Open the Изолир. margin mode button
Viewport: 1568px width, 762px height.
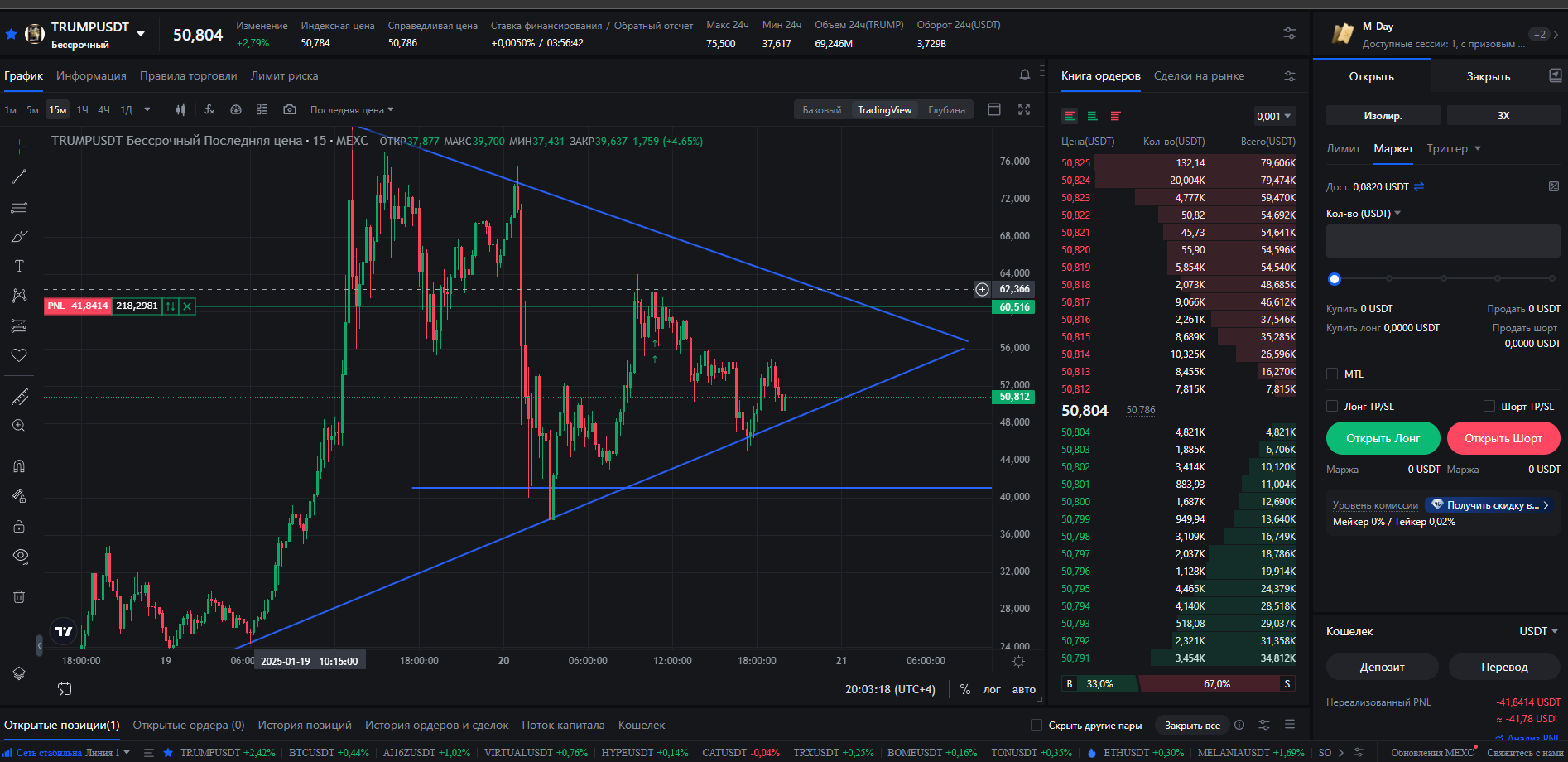(1383, 115)
